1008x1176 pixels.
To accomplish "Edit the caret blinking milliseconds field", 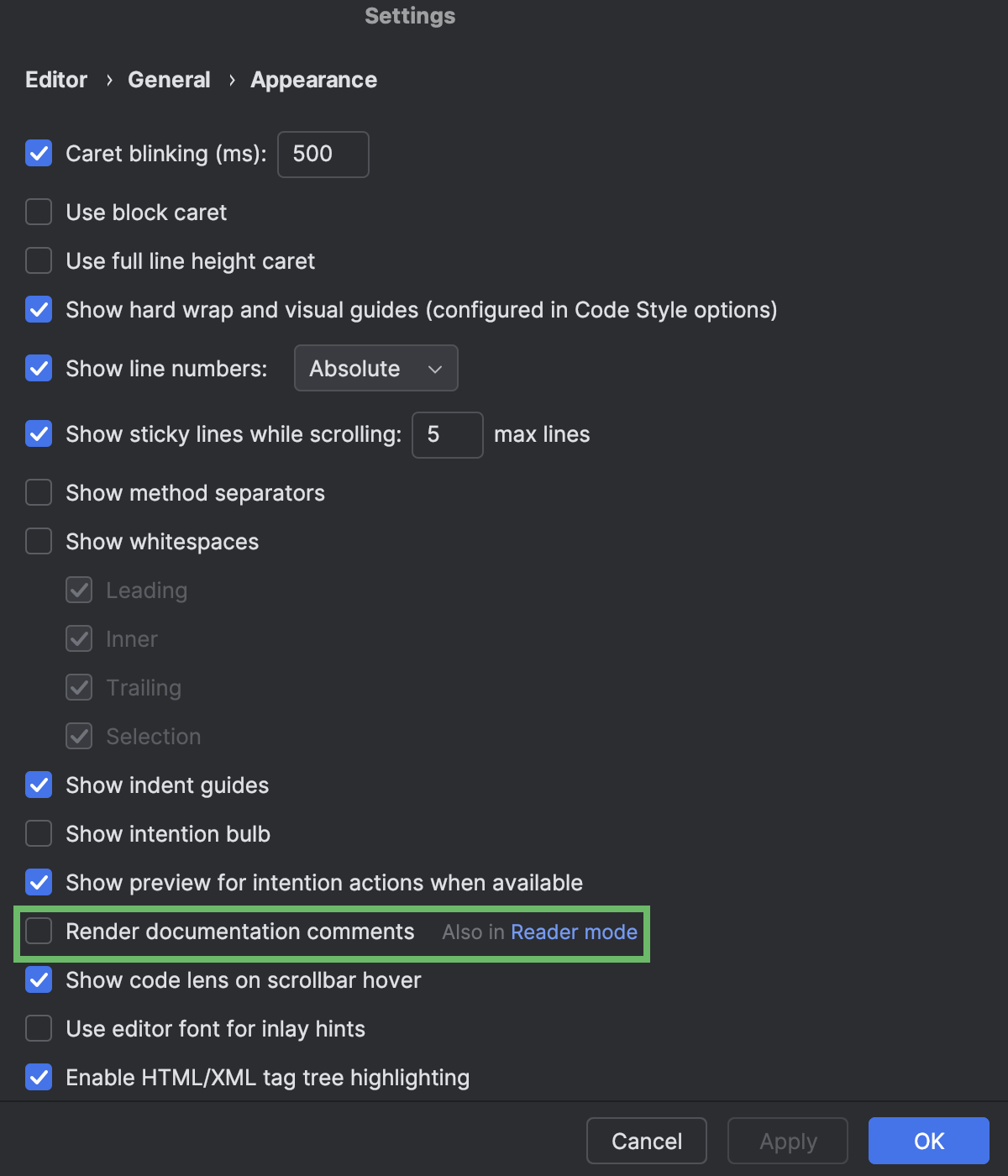I will tap(323, 154).
